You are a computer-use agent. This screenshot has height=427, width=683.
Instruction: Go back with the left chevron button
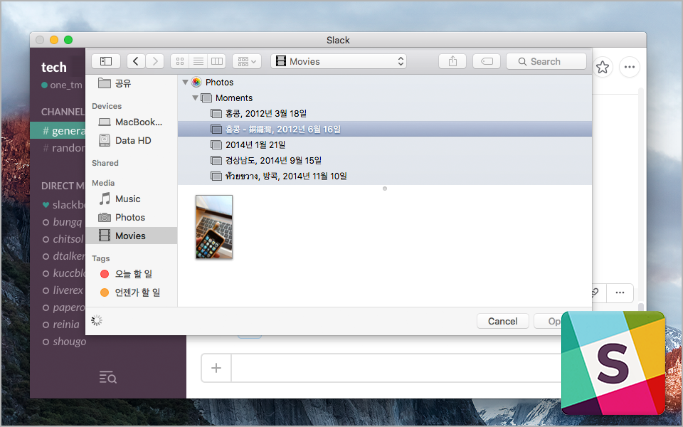point(135,61)
